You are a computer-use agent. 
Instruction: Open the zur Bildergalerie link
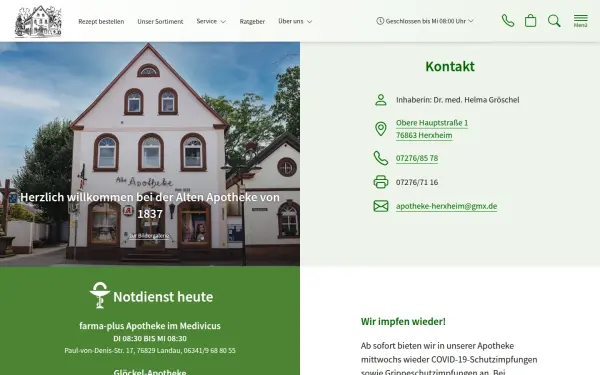(x=149, y=236)
